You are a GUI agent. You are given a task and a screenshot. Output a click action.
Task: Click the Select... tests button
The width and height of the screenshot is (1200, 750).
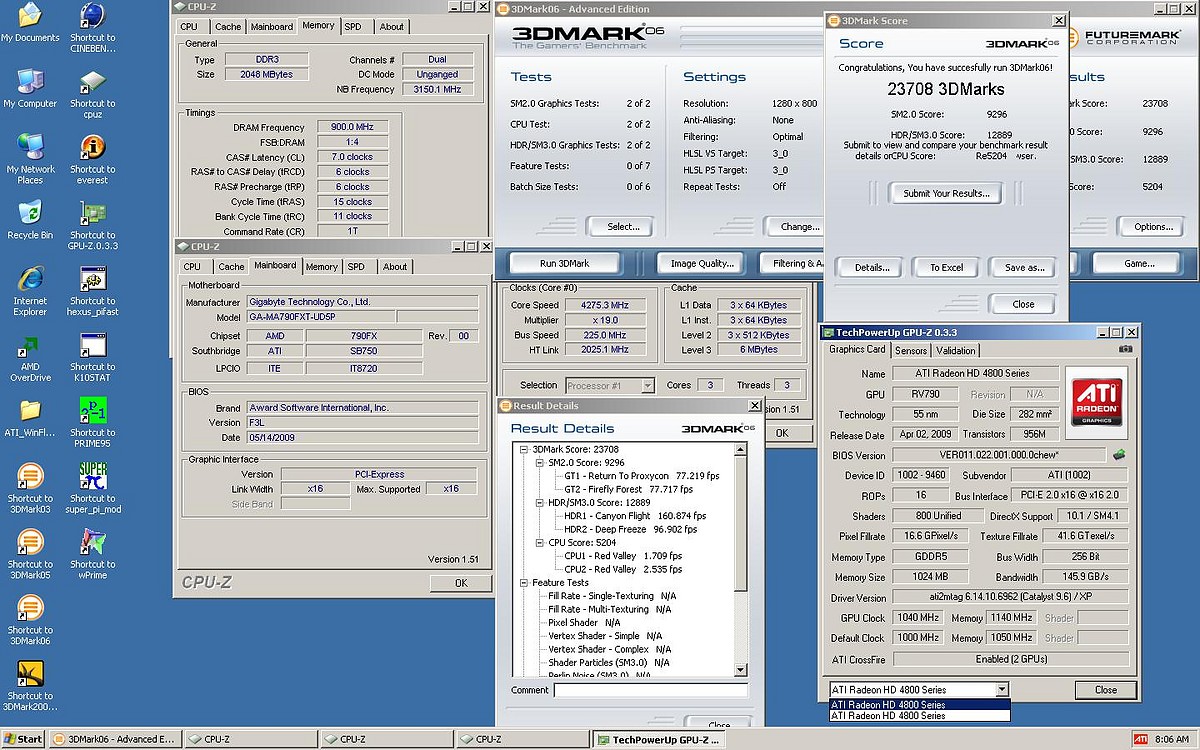click(623, 227)
